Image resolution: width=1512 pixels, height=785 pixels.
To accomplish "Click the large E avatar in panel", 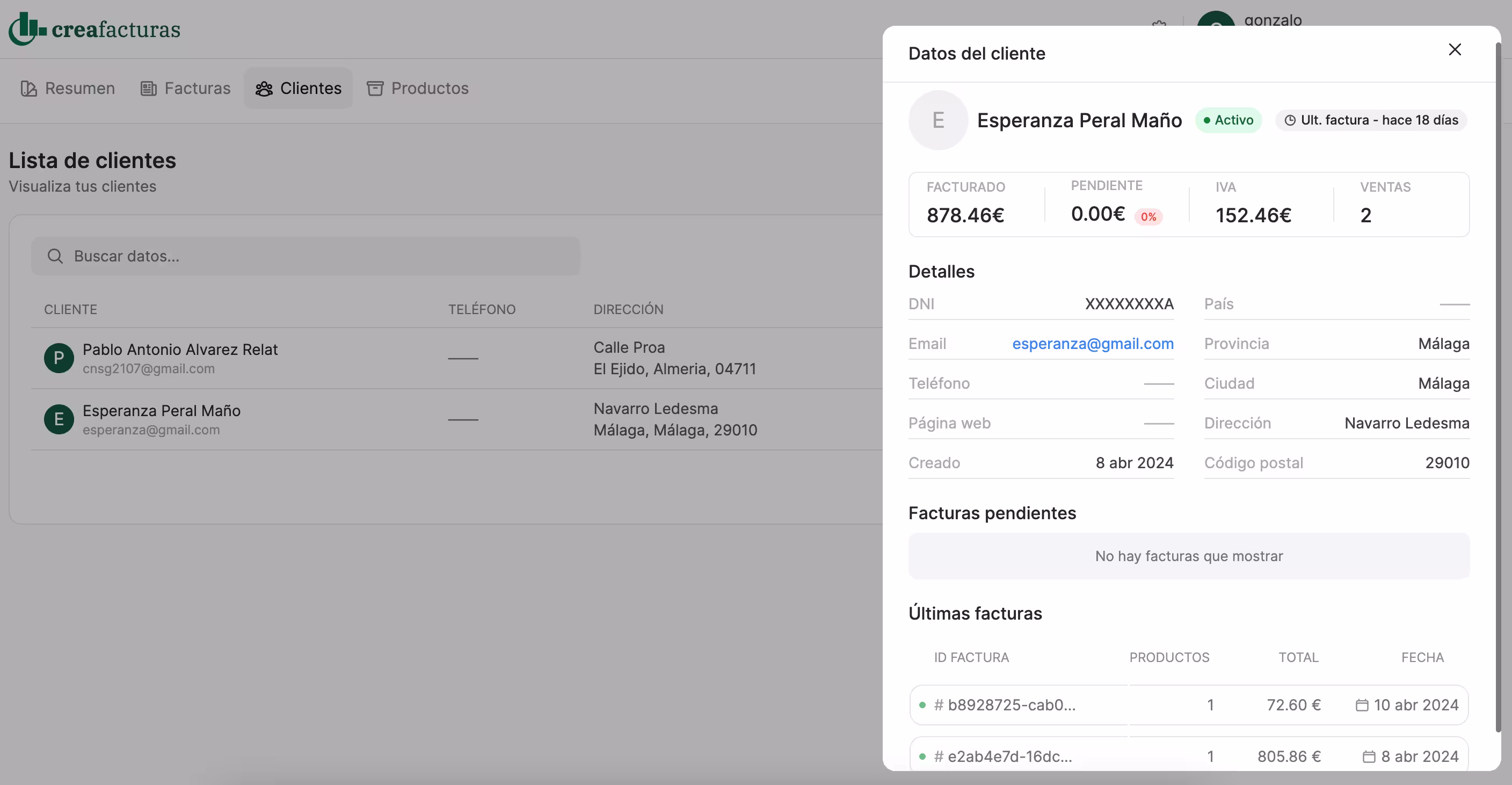I will coord(937,120).
